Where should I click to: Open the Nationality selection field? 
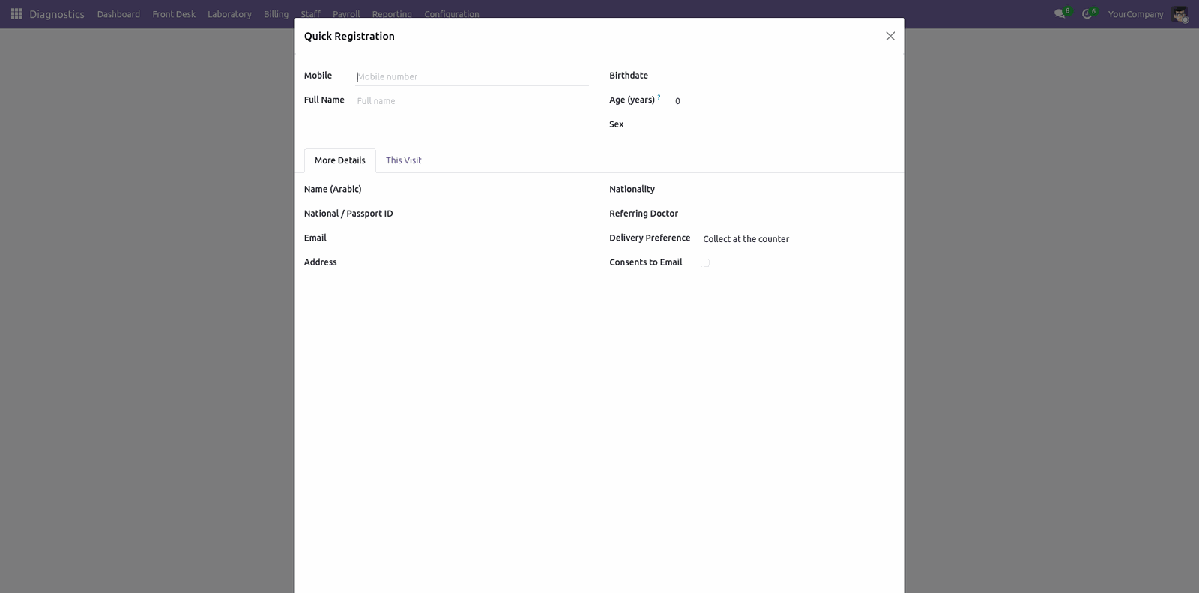click(x=798, y=189)
